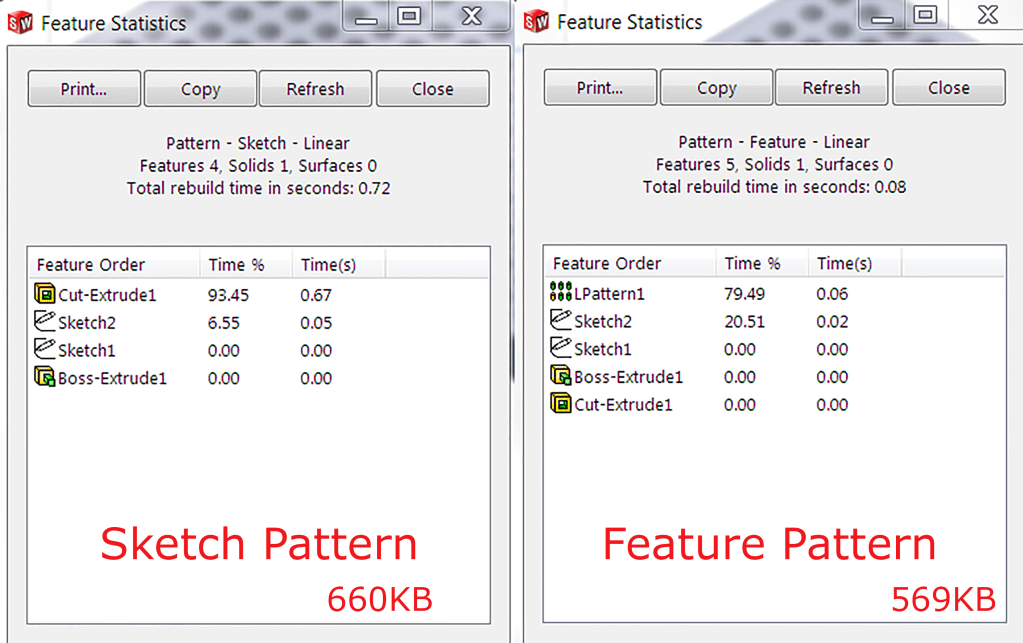Click the Cut-Extrude1 icon in Feature Pattern list
The width and height of the screenshot is (1023, 643).
[561, 404]
